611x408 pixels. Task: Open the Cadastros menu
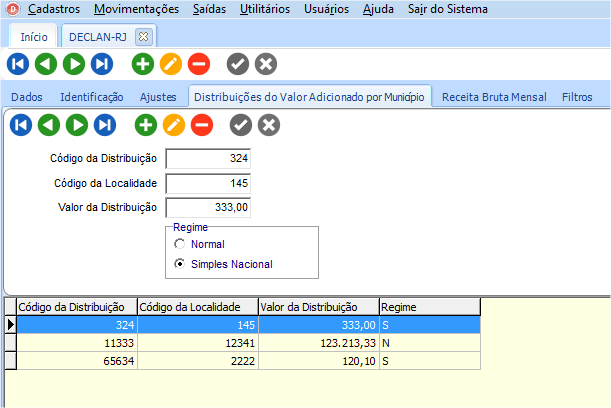[x=54, y=9]
